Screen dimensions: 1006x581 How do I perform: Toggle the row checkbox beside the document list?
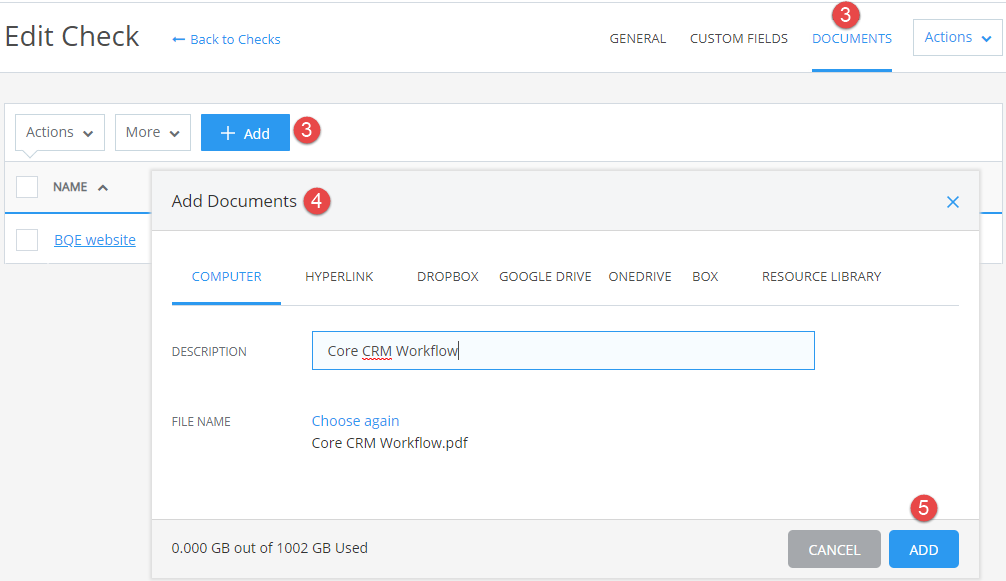26,239
